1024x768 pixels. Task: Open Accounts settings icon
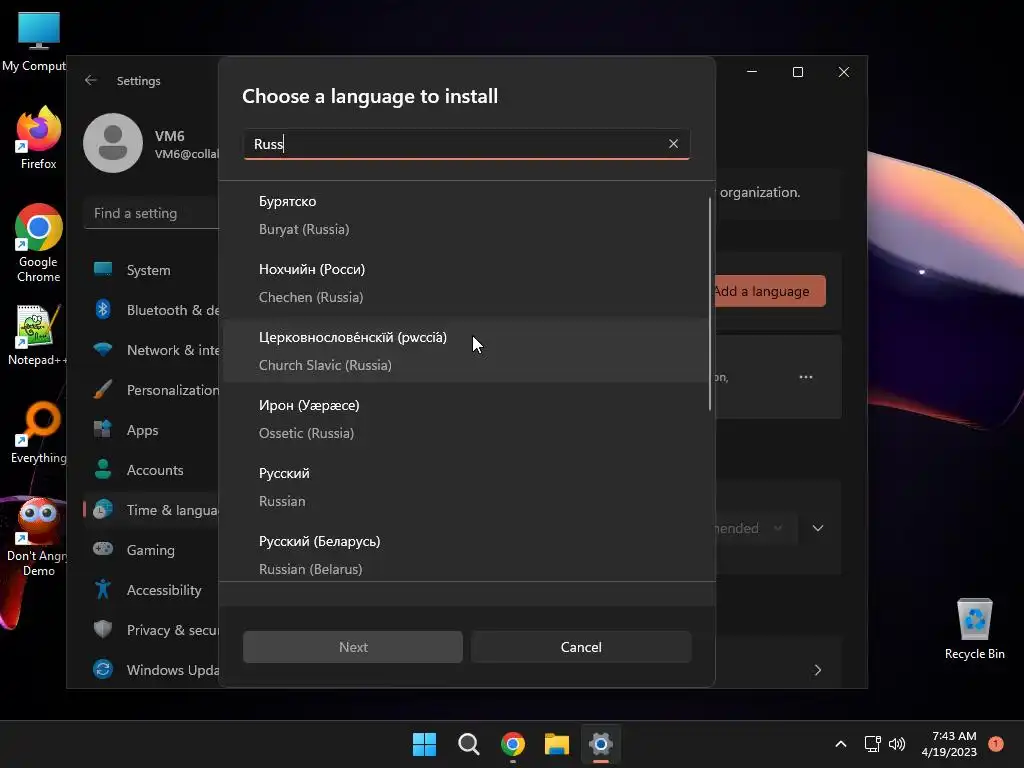point(103,469)
